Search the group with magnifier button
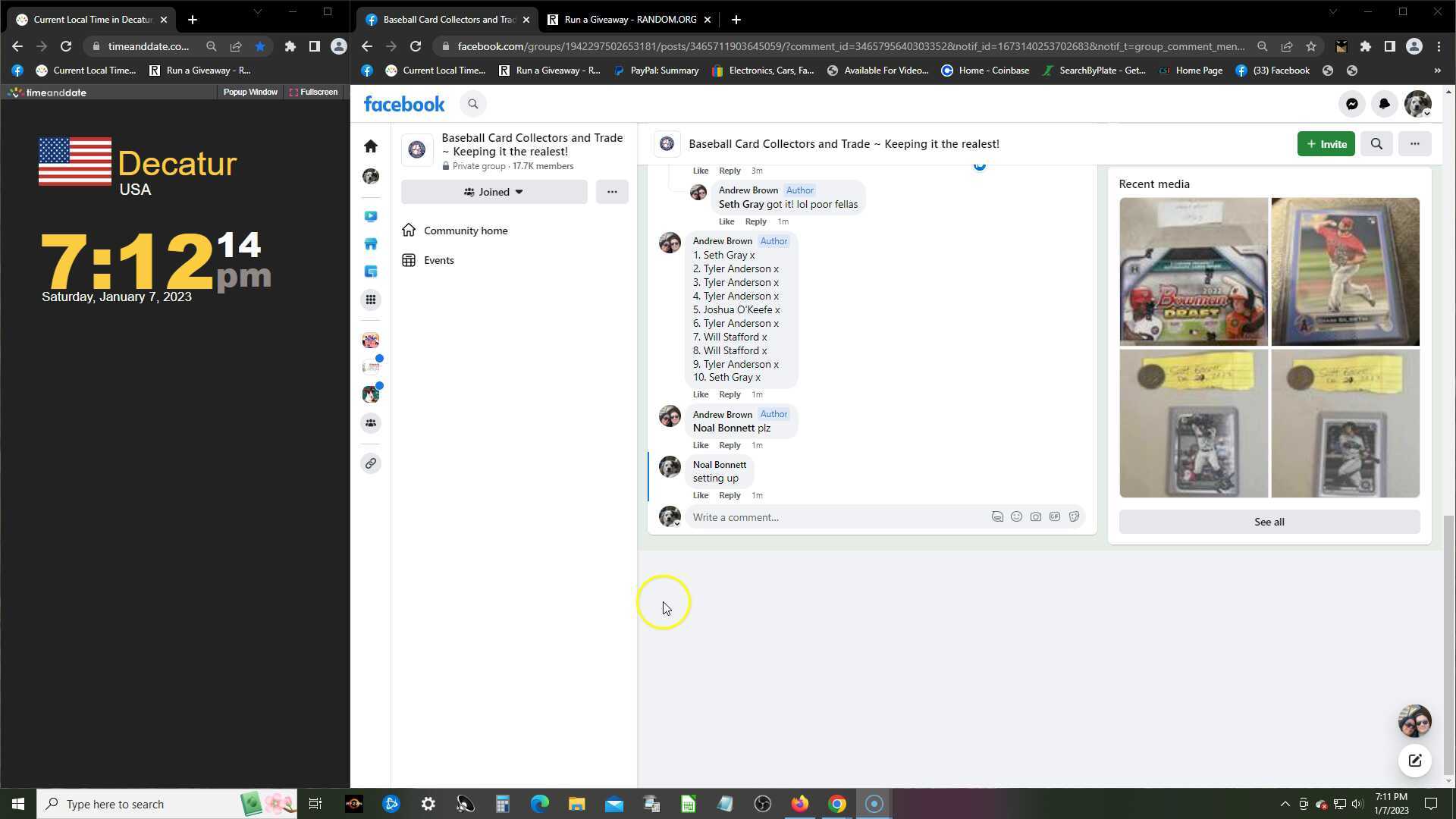 tap(1376, 144)
